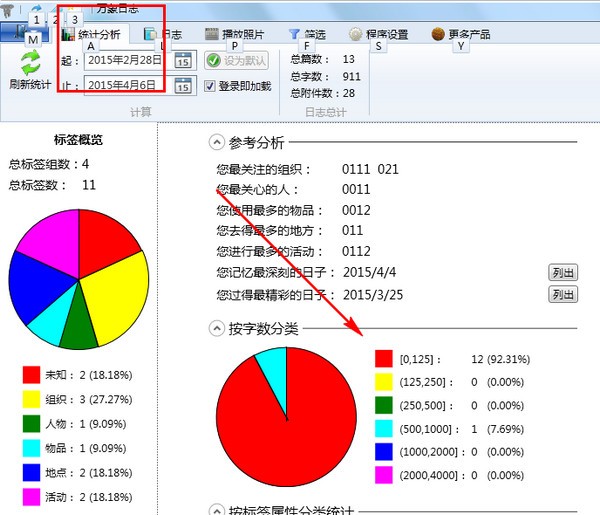Click the yellow slice of the tag pie chart
This screenshot has height=515, width=600.
[x=119, y=295]
